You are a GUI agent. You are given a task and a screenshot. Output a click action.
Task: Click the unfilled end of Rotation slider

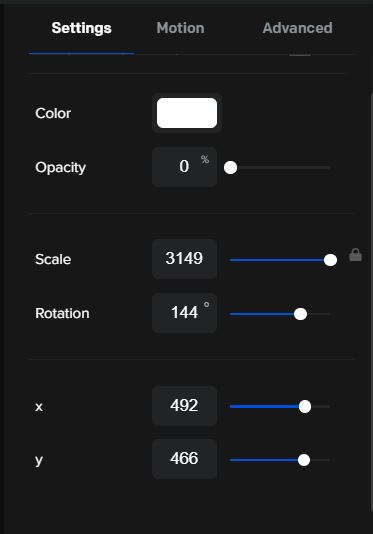[319, 314]
